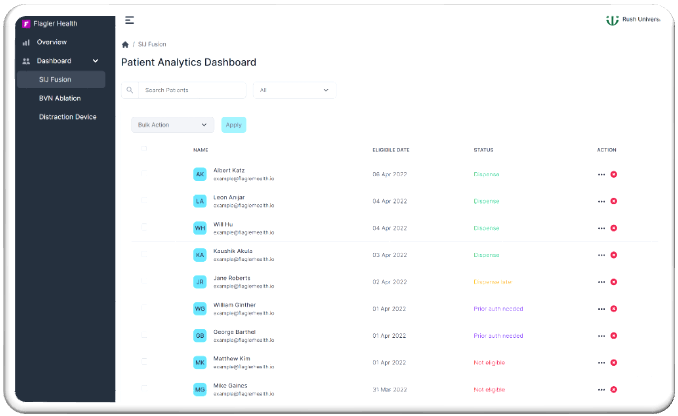Image resolution: width=678 pixels, height=416 pixels.
Task: Click the AK avatar for Albert Katz
Action: click(x=200, y=174)
